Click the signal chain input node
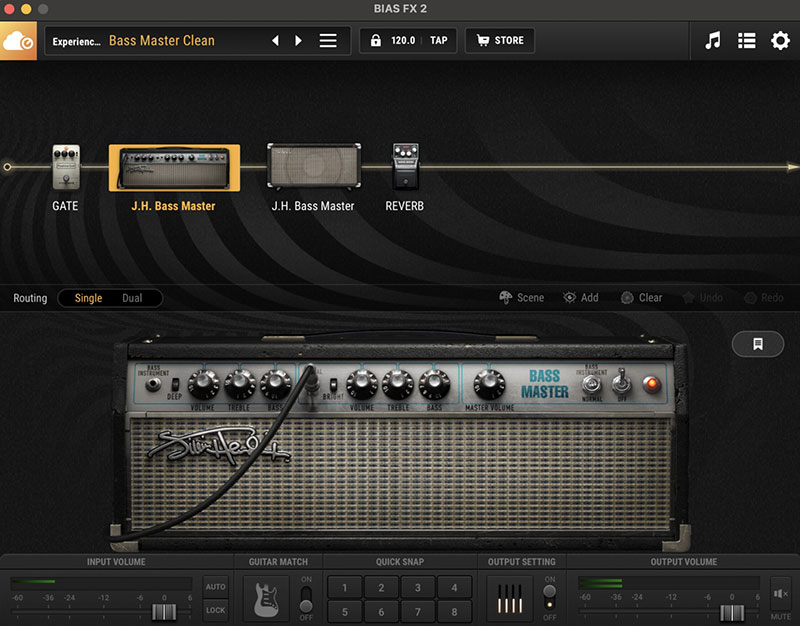800x626 pixels. click(7, 167)
